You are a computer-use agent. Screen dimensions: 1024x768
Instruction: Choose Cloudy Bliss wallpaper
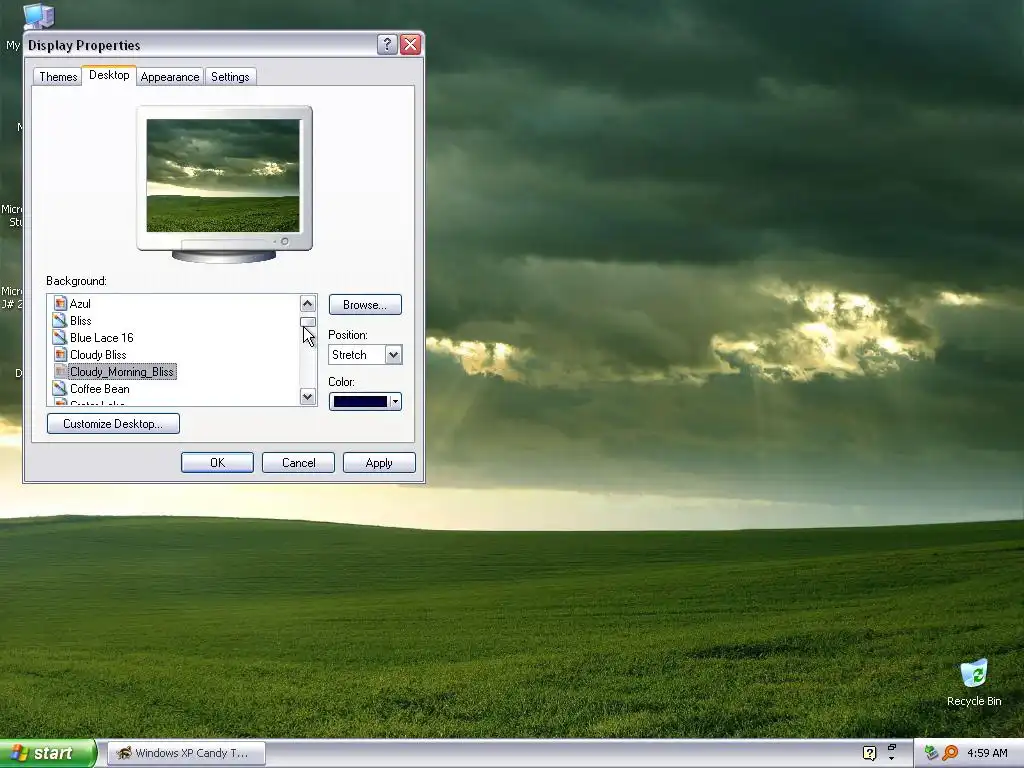click(x=98, y=354)
